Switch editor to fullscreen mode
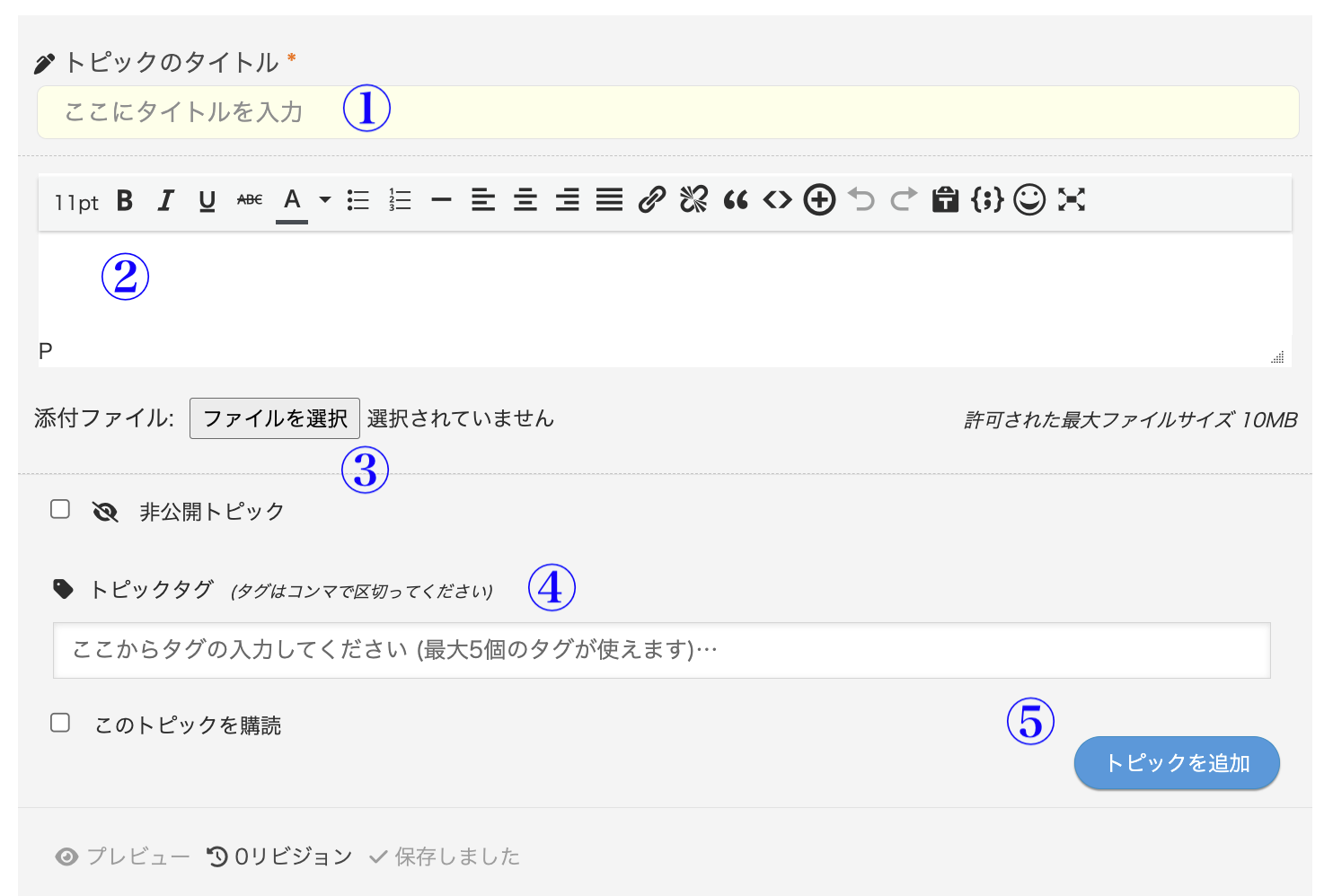 (x=1072, y=200)
